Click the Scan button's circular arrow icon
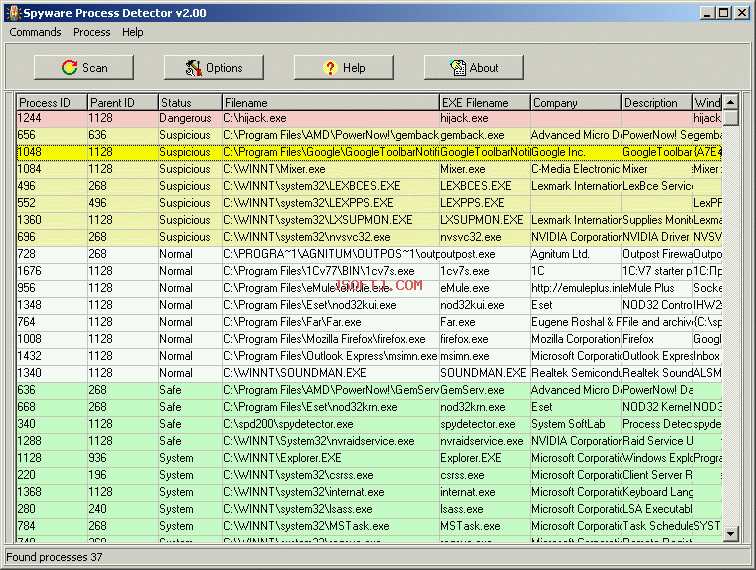The height and width of the screenshot is (570, 756). [69, 68]
